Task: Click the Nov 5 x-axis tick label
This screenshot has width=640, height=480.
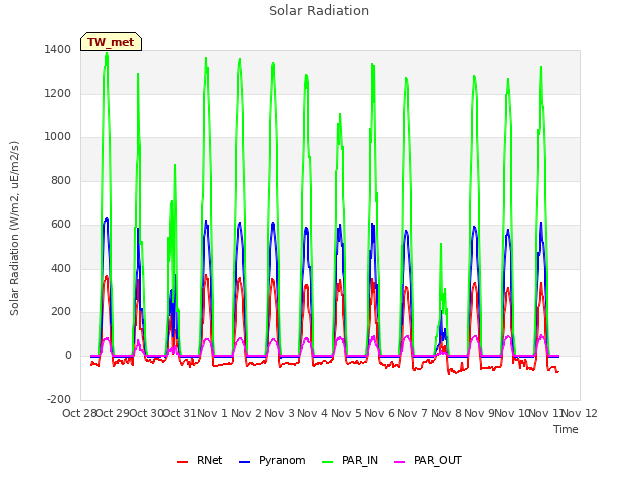Action: tap(346, 413)
